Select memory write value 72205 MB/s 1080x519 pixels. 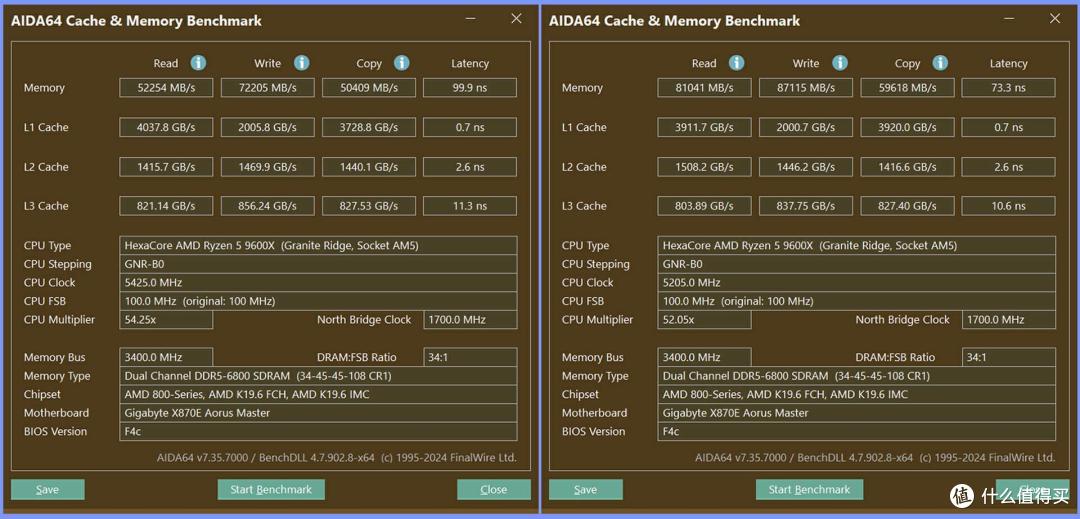pos(268,87)
